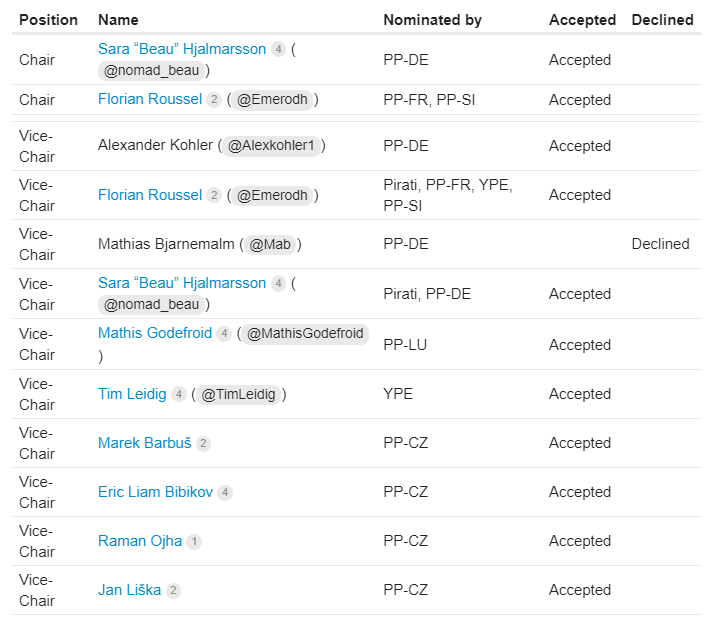Open Sara "Beau" Hjalmarsson link in Chair row
This screenshot has width=714, height=628.
pyautogui.click(x=182, y=49)
